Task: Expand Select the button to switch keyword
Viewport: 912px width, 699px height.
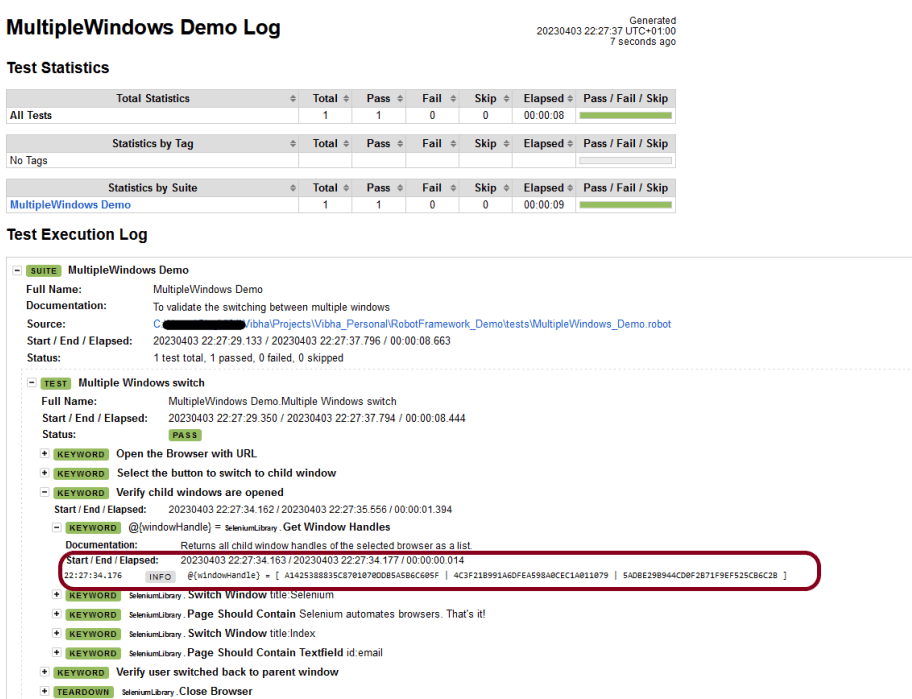Action: [45, 473]
